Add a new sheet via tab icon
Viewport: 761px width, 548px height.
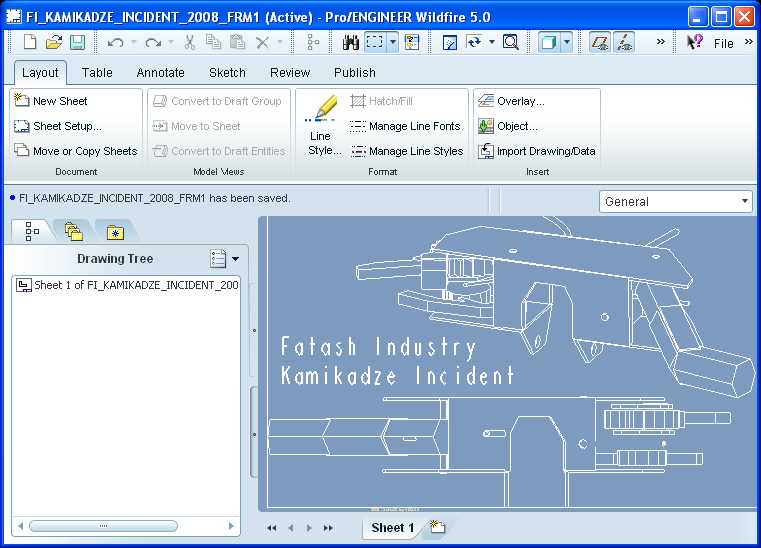click(437, 527)
